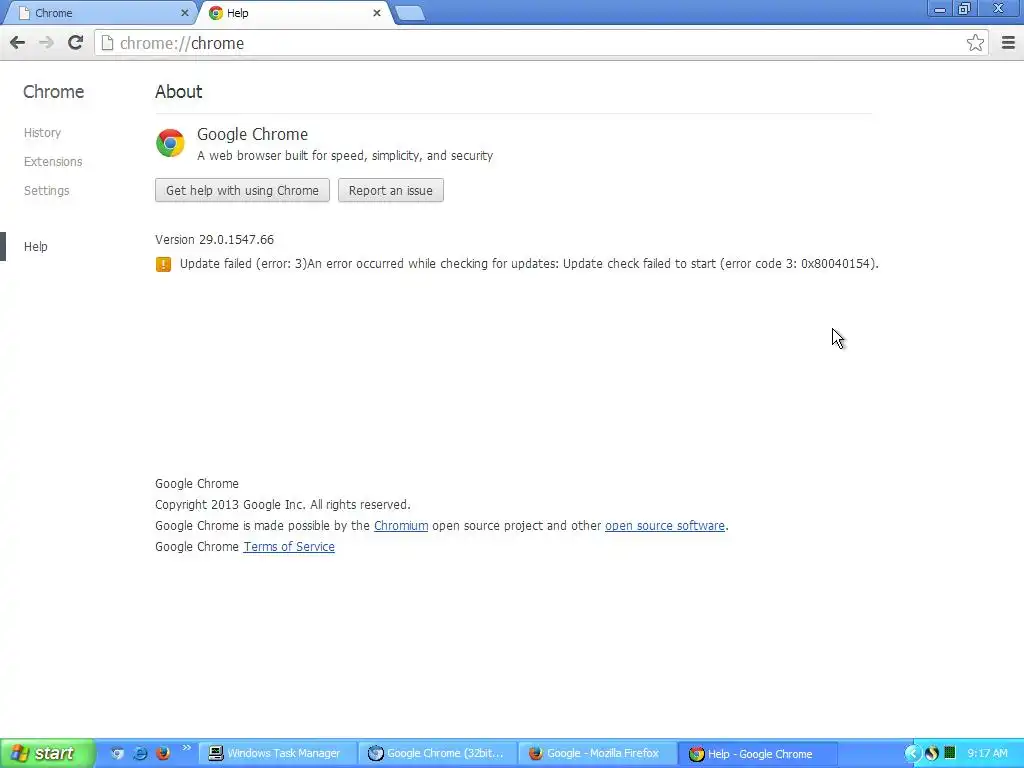This screenshot has width=1024, height=768.
Task: Close the Help tab
Action: point(377,13)
